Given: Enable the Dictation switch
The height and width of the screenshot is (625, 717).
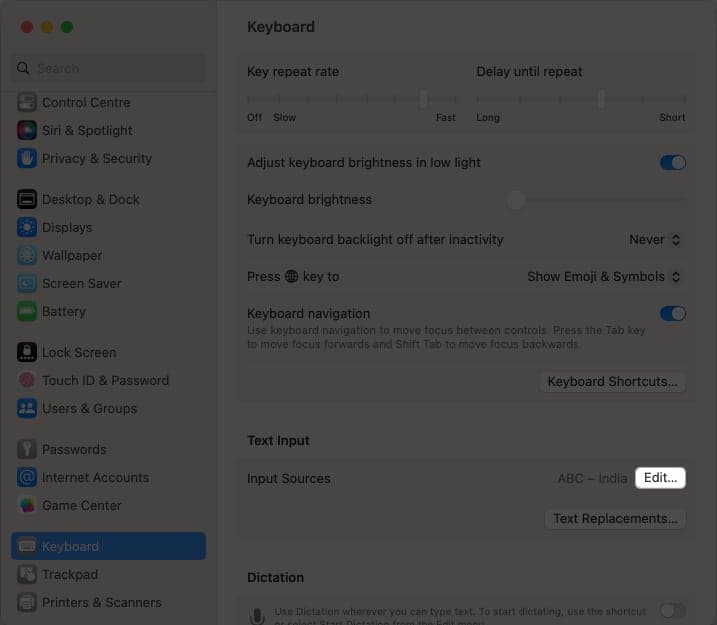Looking at the screenshot, I should coord(672,610).
